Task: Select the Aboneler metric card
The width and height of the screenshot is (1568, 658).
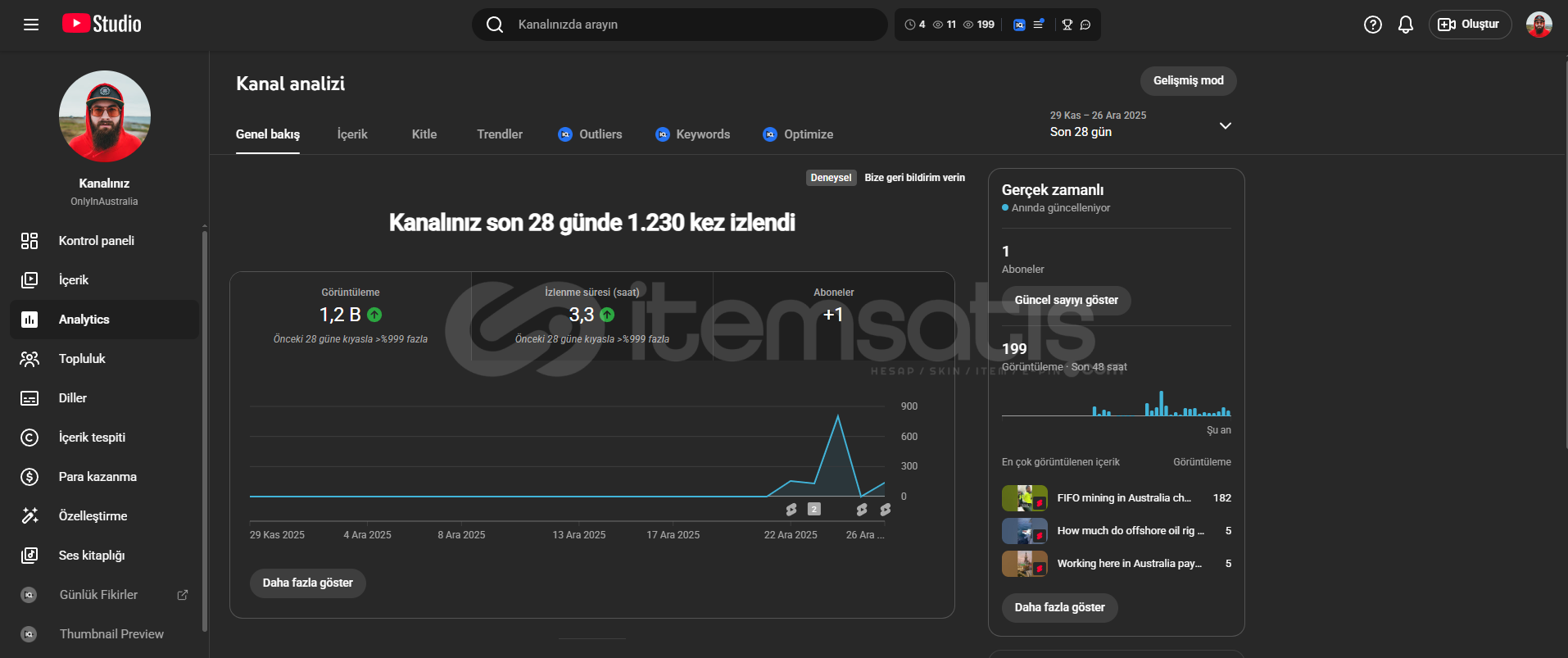Action: click(833, 315)
